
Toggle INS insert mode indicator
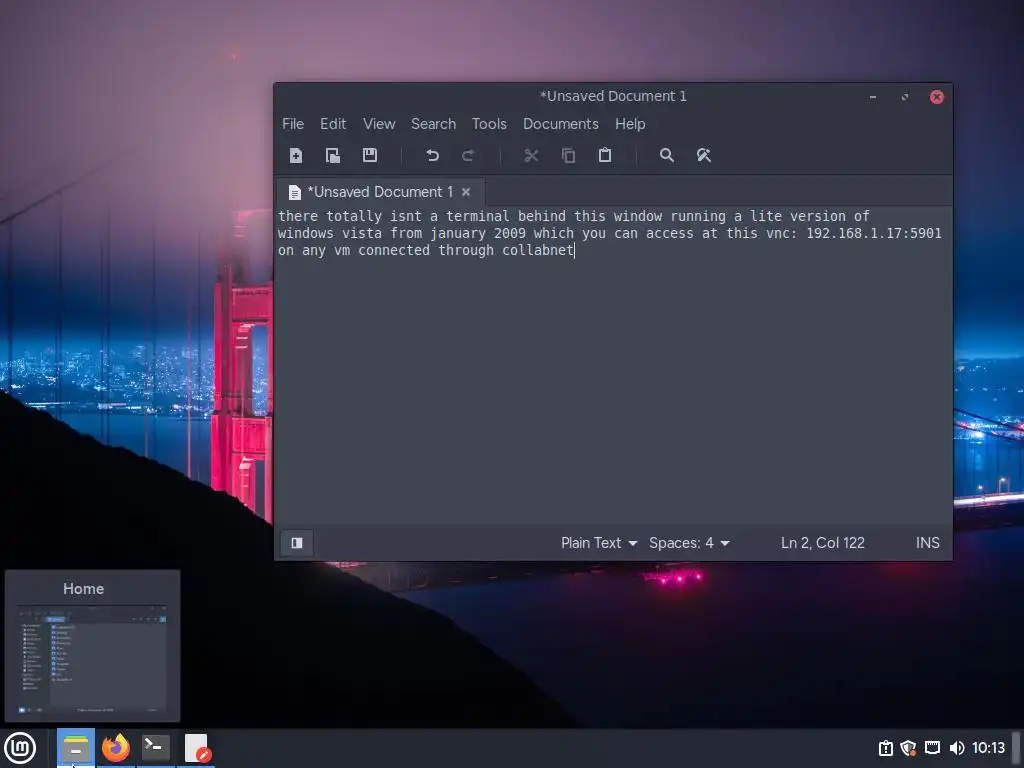coord(927,543)
